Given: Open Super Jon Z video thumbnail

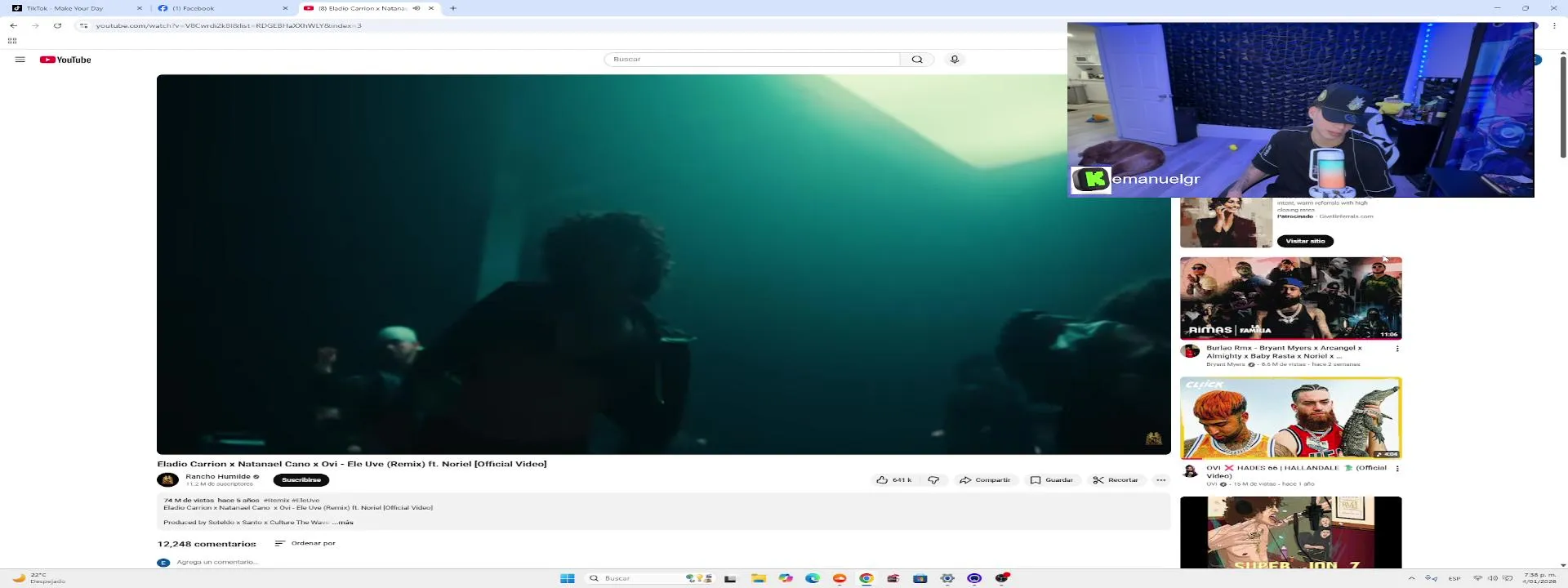Looking at the screenshot, I should 1290,532.
